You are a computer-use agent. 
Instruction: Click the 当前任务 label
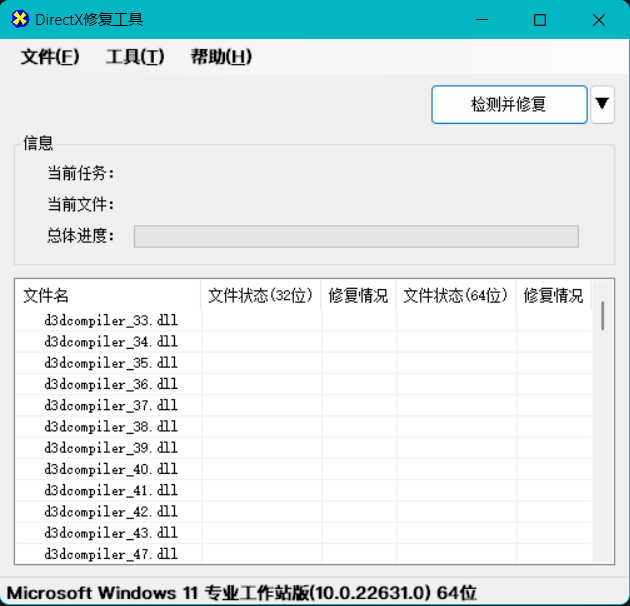click(x=81, y=174)
